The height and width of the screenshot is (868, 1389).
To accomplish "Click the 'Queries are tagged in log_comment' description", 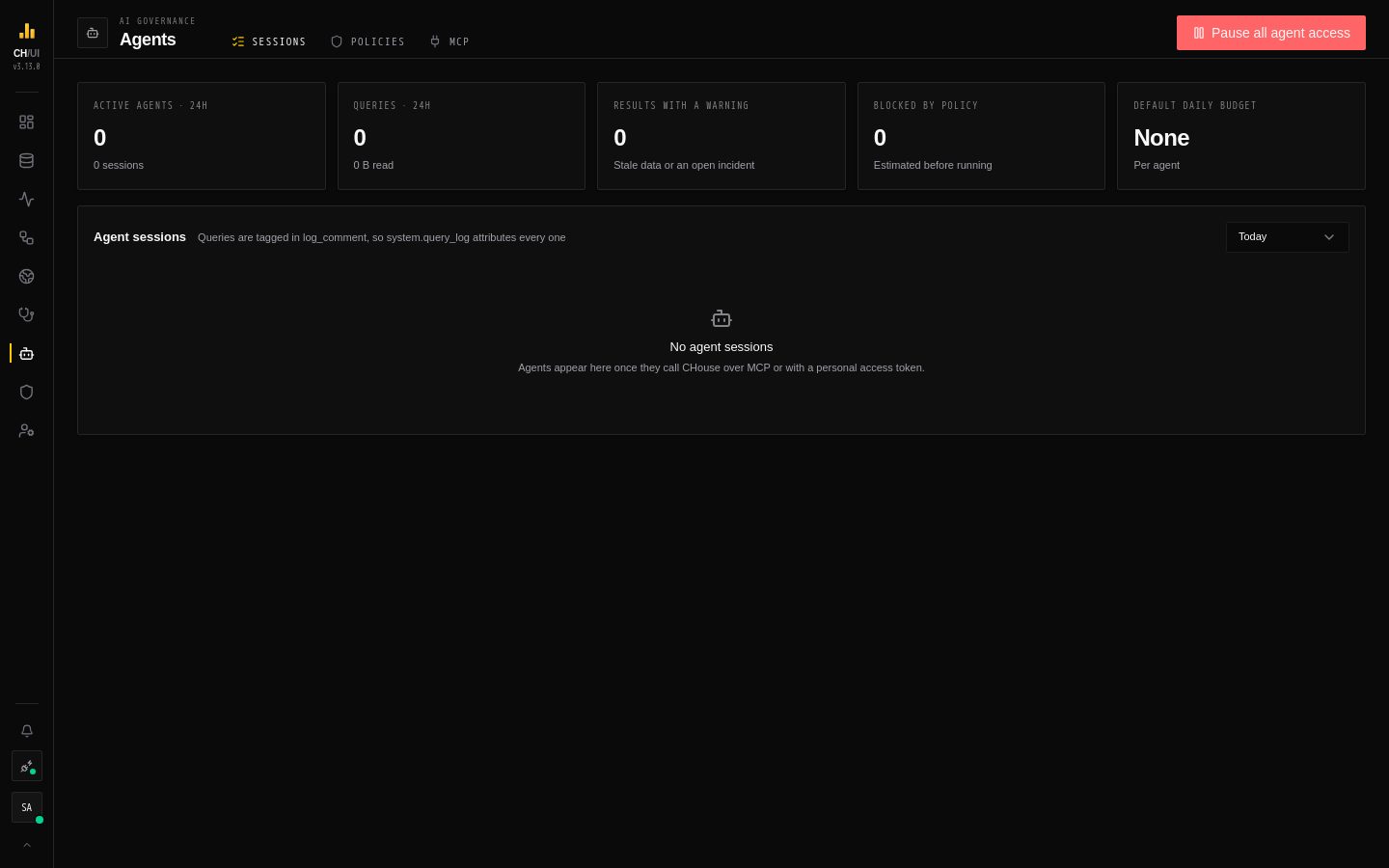I will (382, 237).
